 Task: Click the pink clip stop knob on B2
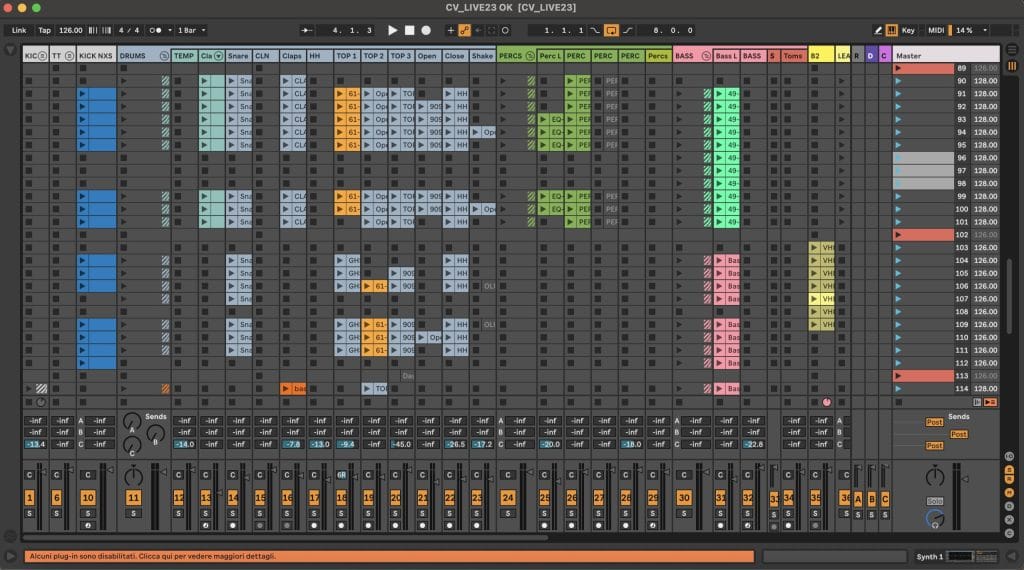tap(827, 402)
